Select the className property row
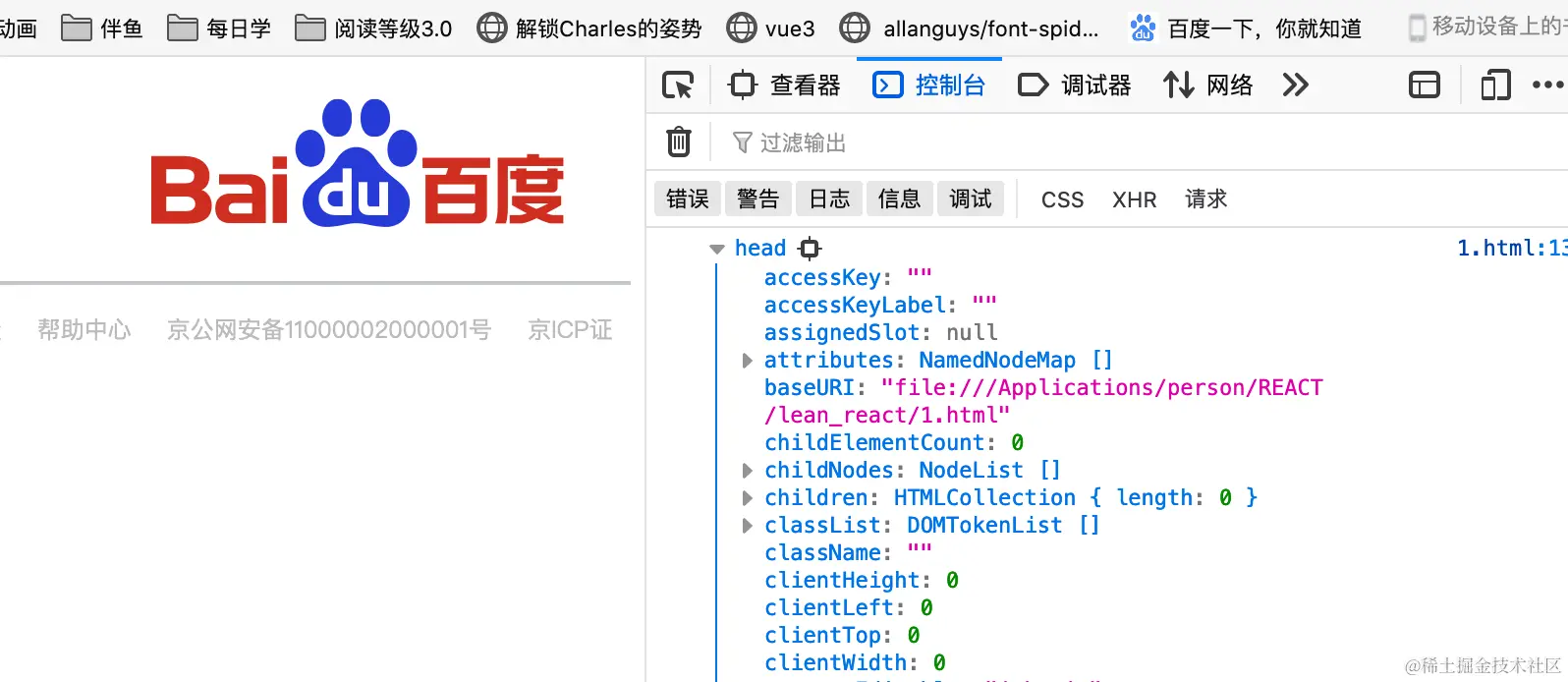This screenshot has height=682, width=1568. [x=848, y=552]
